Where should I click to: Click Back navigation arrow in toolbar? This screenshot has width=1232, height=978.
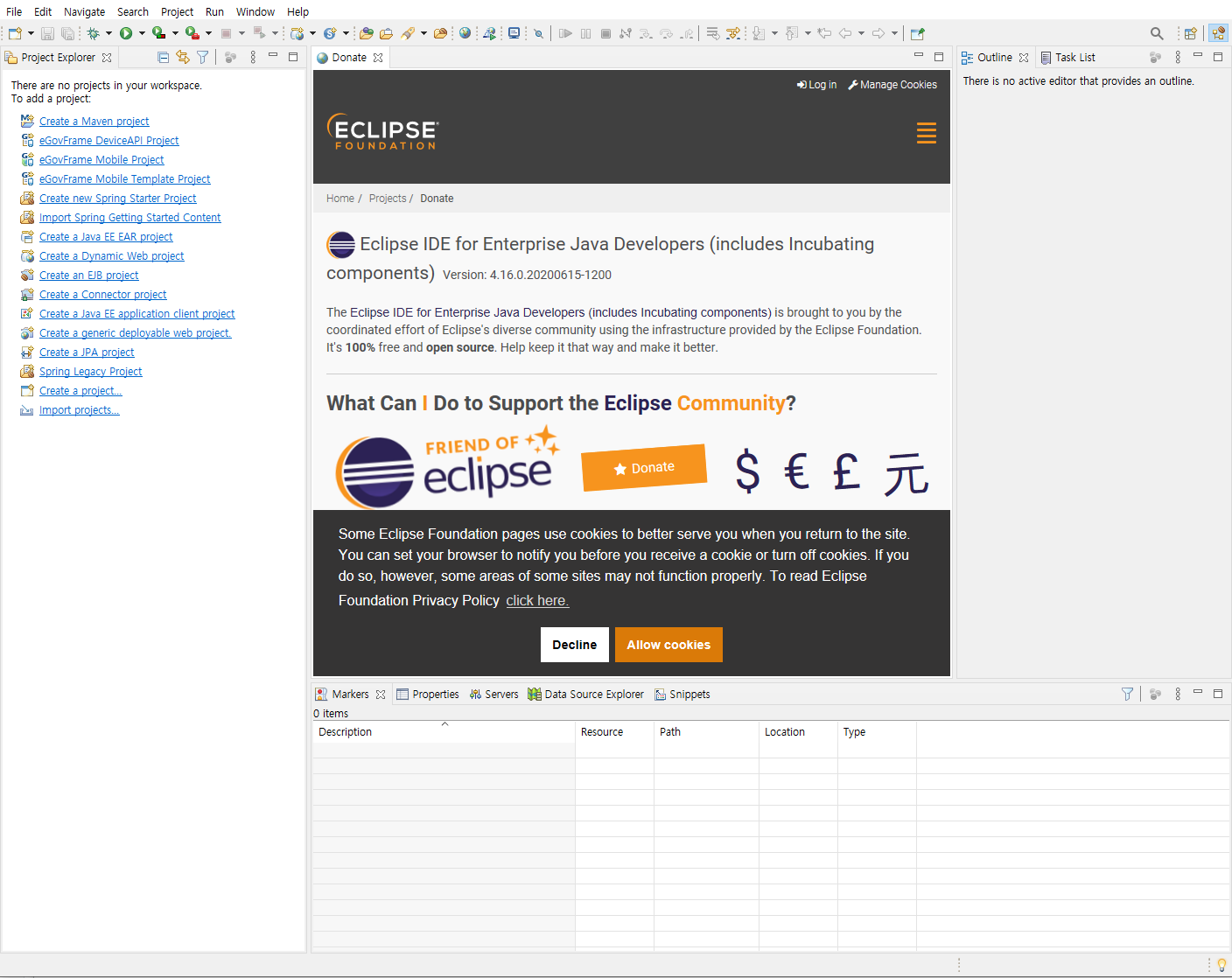pyautogui.click(x=845, y=33)
